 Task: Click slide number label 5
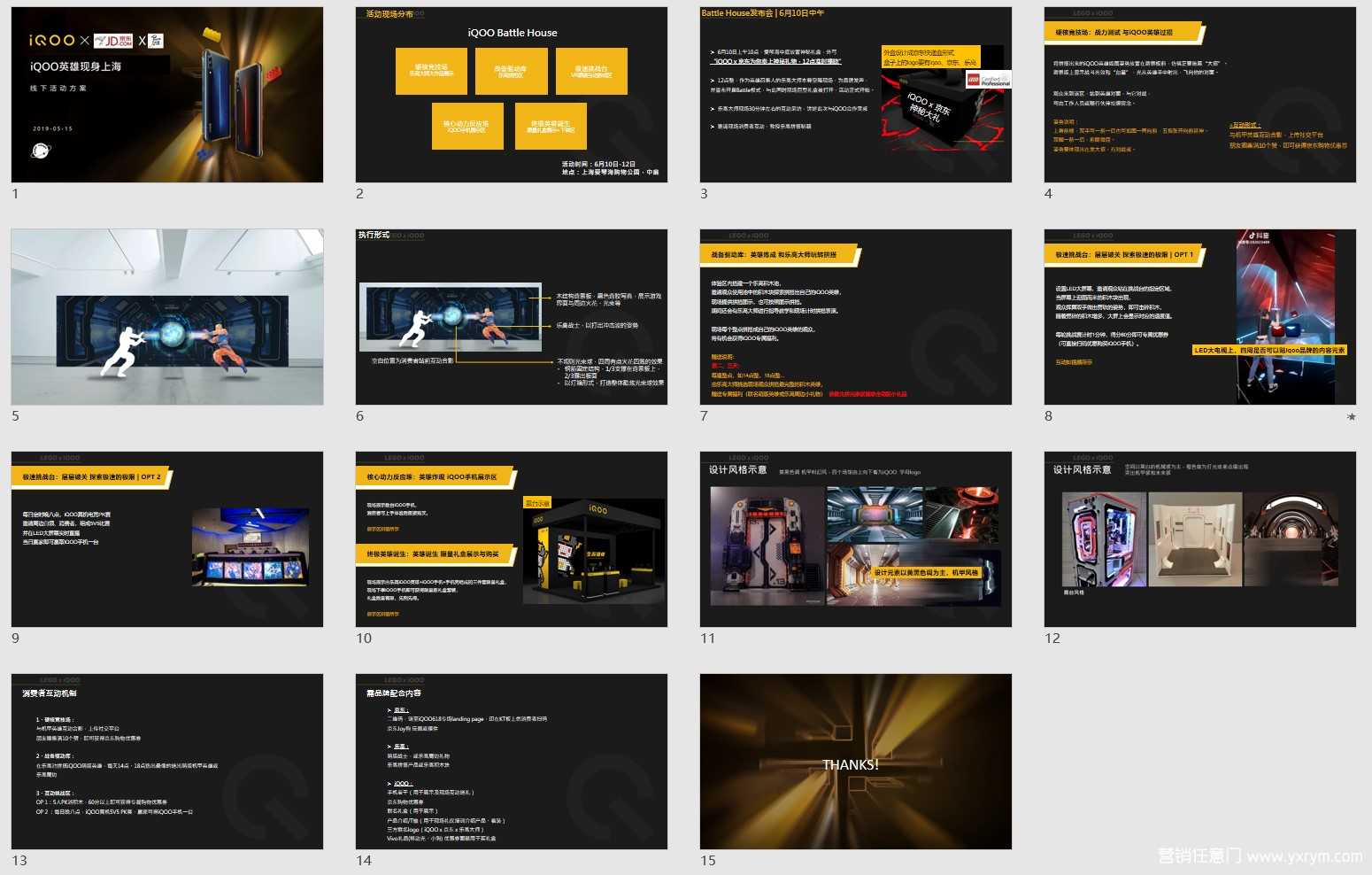[x=15, y=416]
